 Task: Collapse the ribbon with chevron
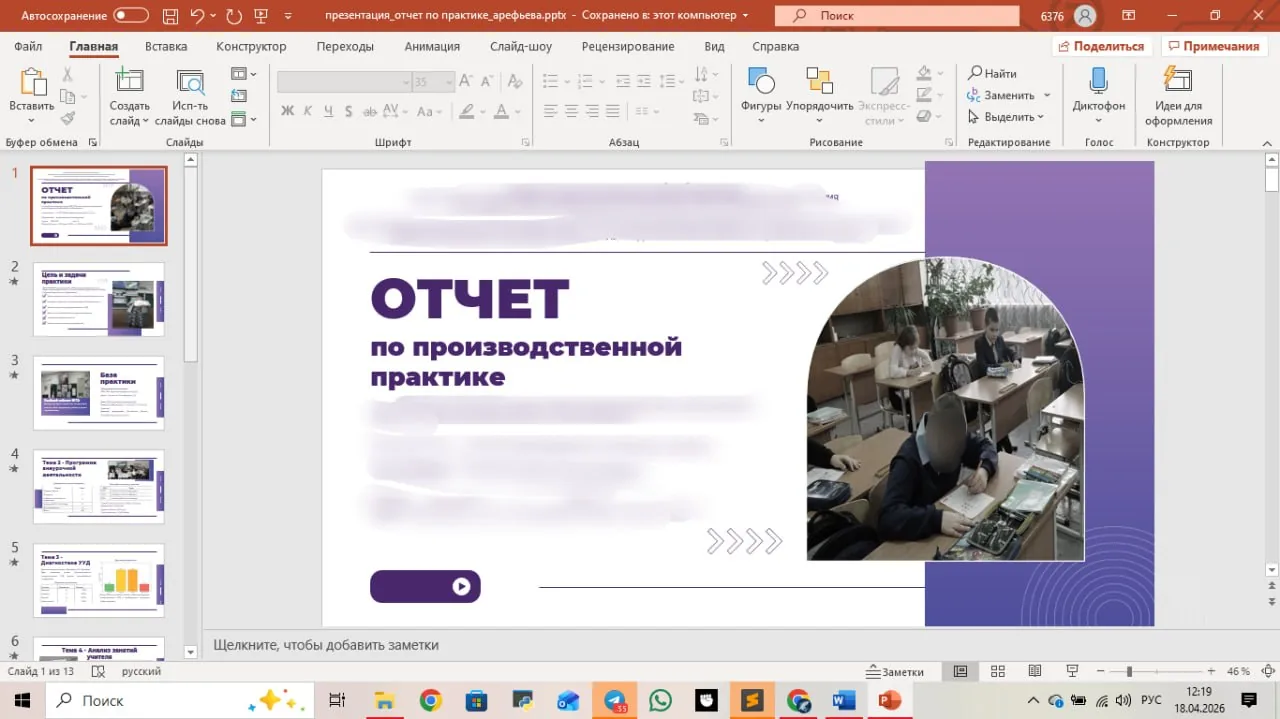[1267, 142]
